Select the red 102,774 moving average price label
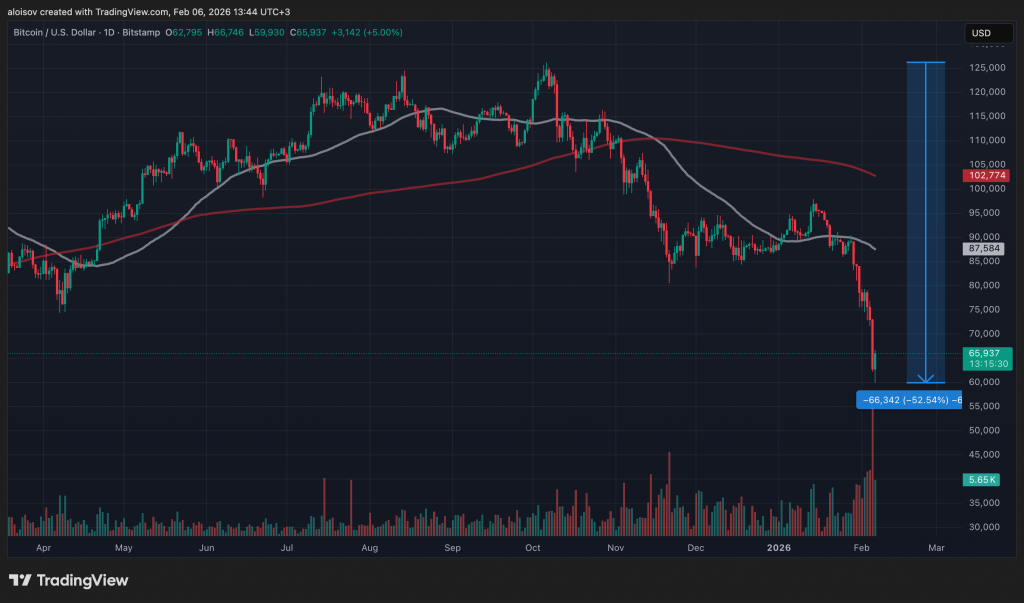 click(x=986, y=175)
